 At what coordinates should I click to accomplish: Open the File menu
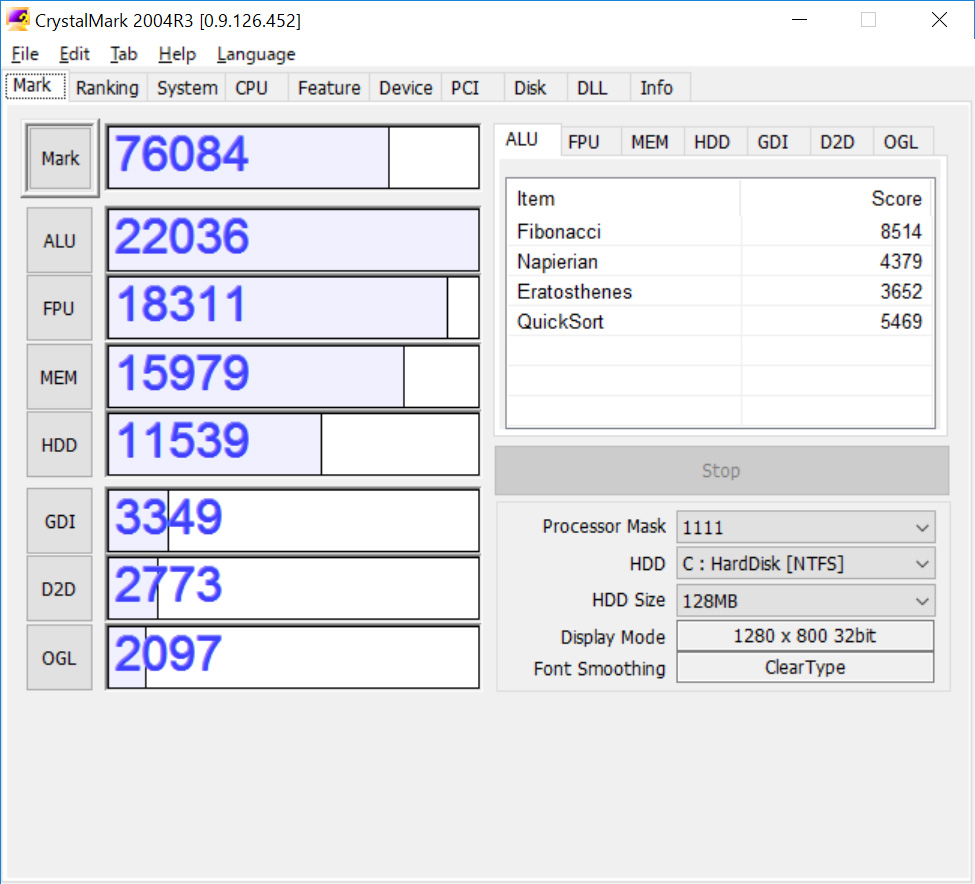(24, 54)
